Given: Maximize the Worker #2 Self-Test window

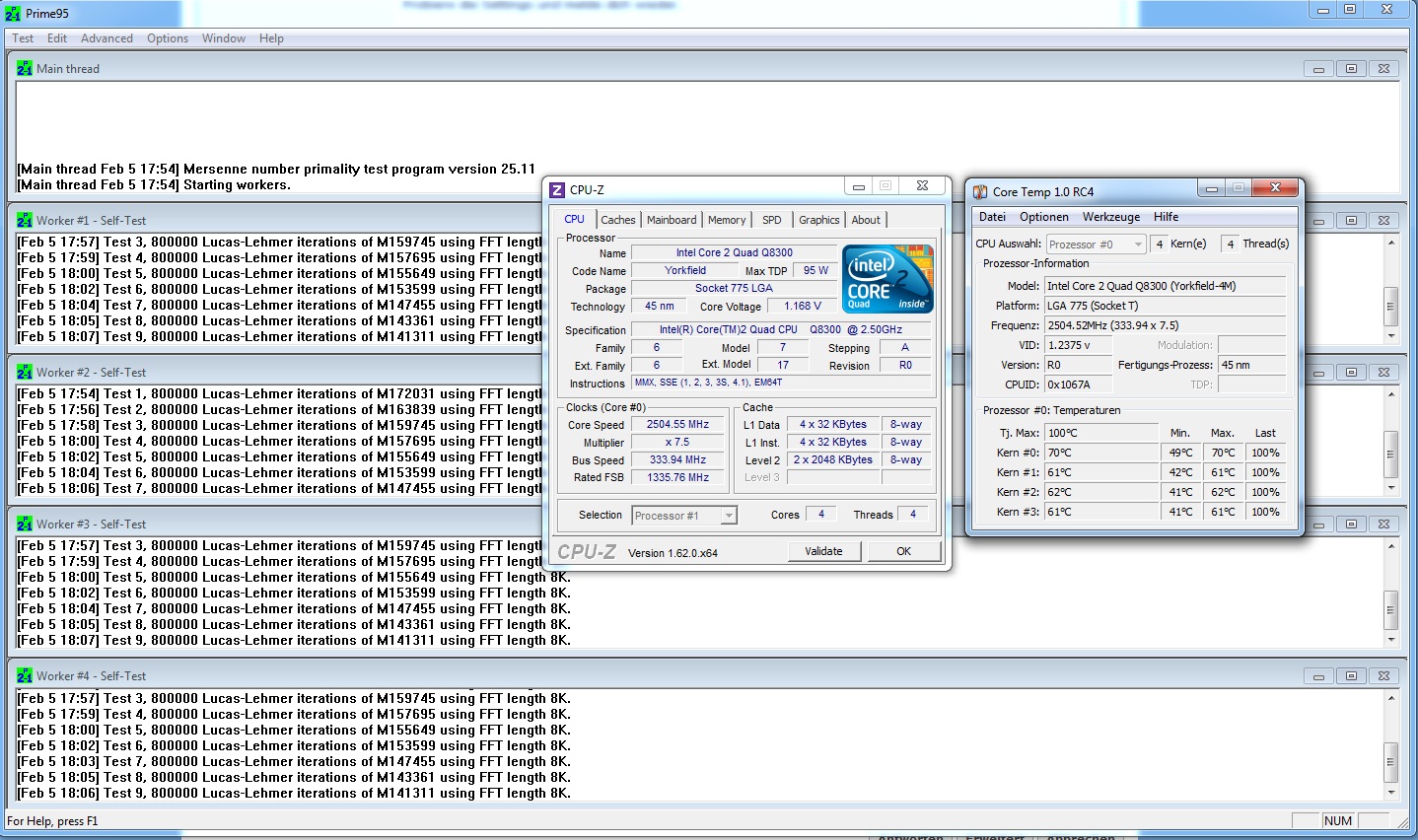Looking at the screenshot, I should click(x=1351, y=373).
